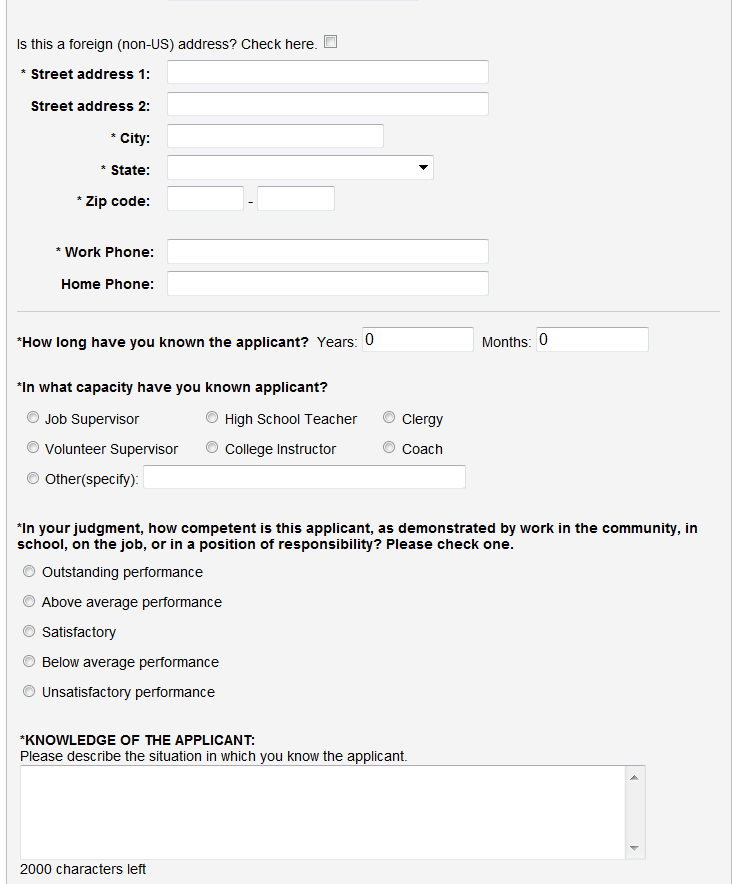Open the State dropdown list
Viewport: 735px width, 884px height.
pyautogui.click(x=300, y=168)
